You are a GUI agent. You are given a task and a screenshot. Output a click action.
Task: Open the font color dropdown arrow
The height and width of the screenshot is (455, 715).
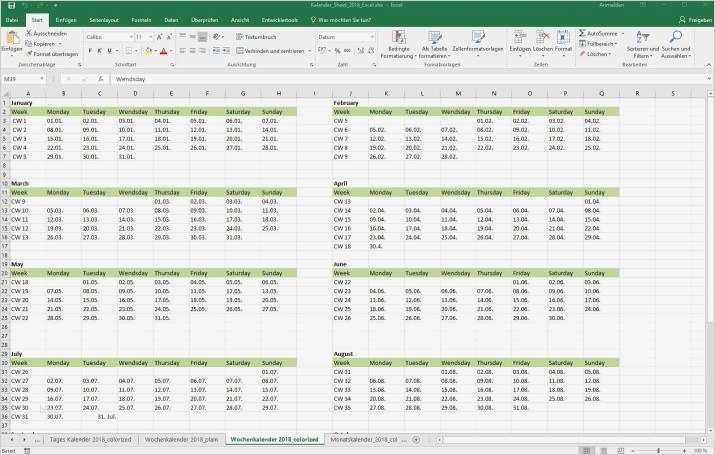click(171, 51)
